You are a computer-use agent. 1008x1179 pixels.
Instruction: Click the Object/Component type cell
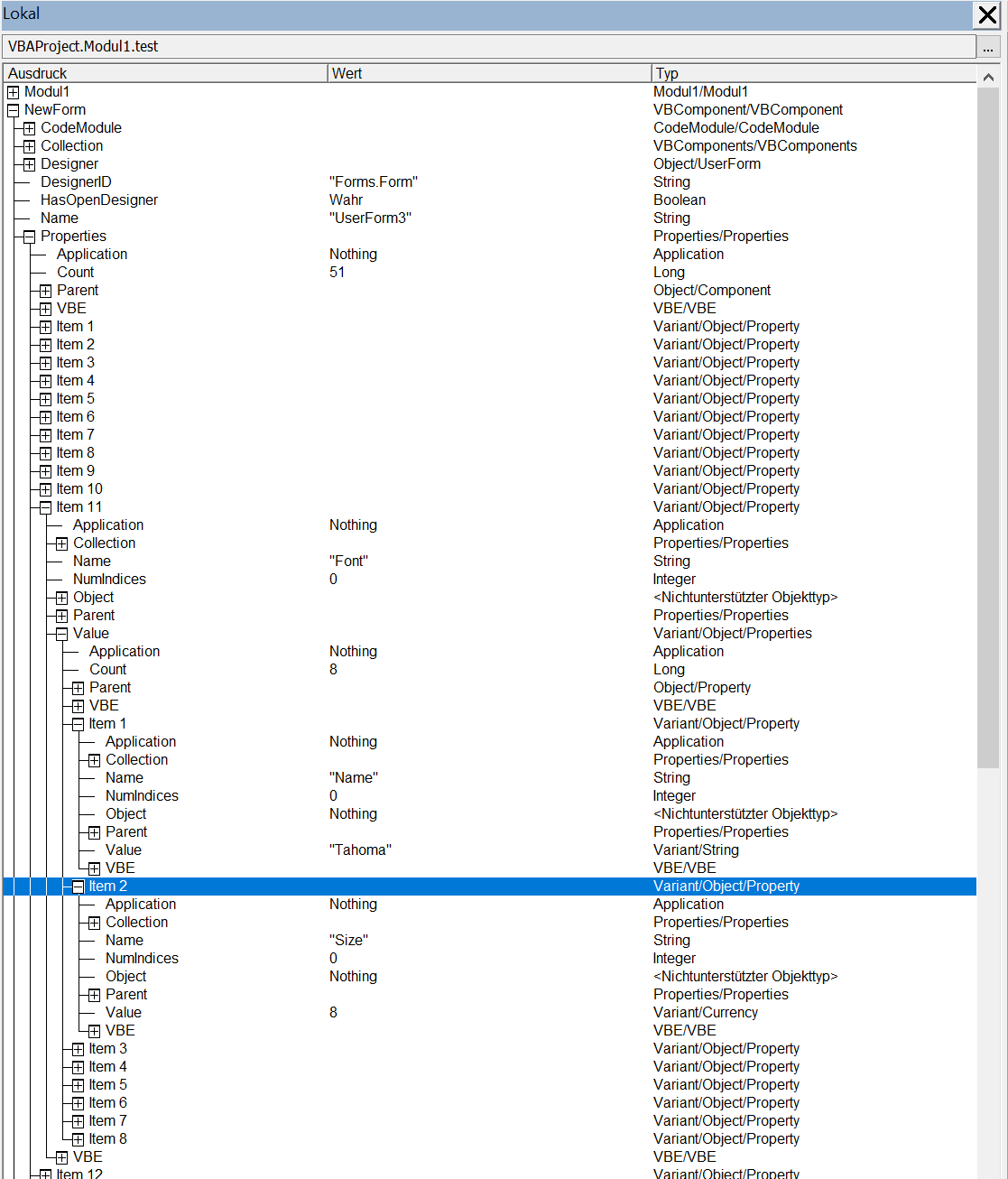click(x=712, y=291)
